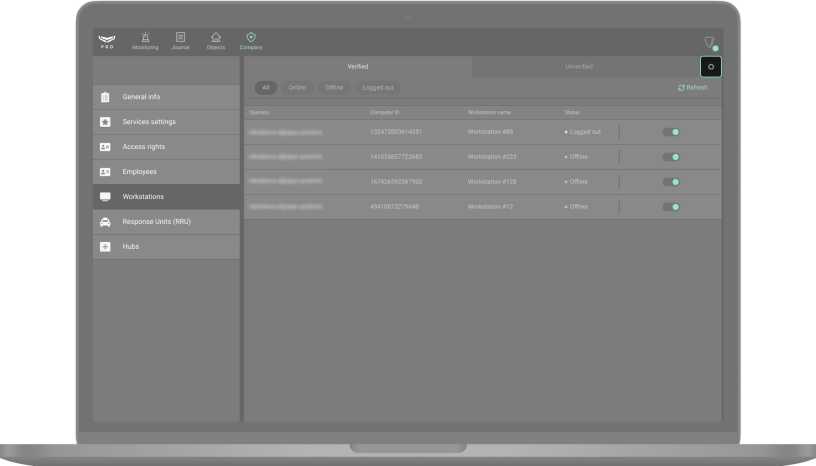Click the Ajax PRO logo
This screenshot has height=466, width=816.
[x=107, y=41]
